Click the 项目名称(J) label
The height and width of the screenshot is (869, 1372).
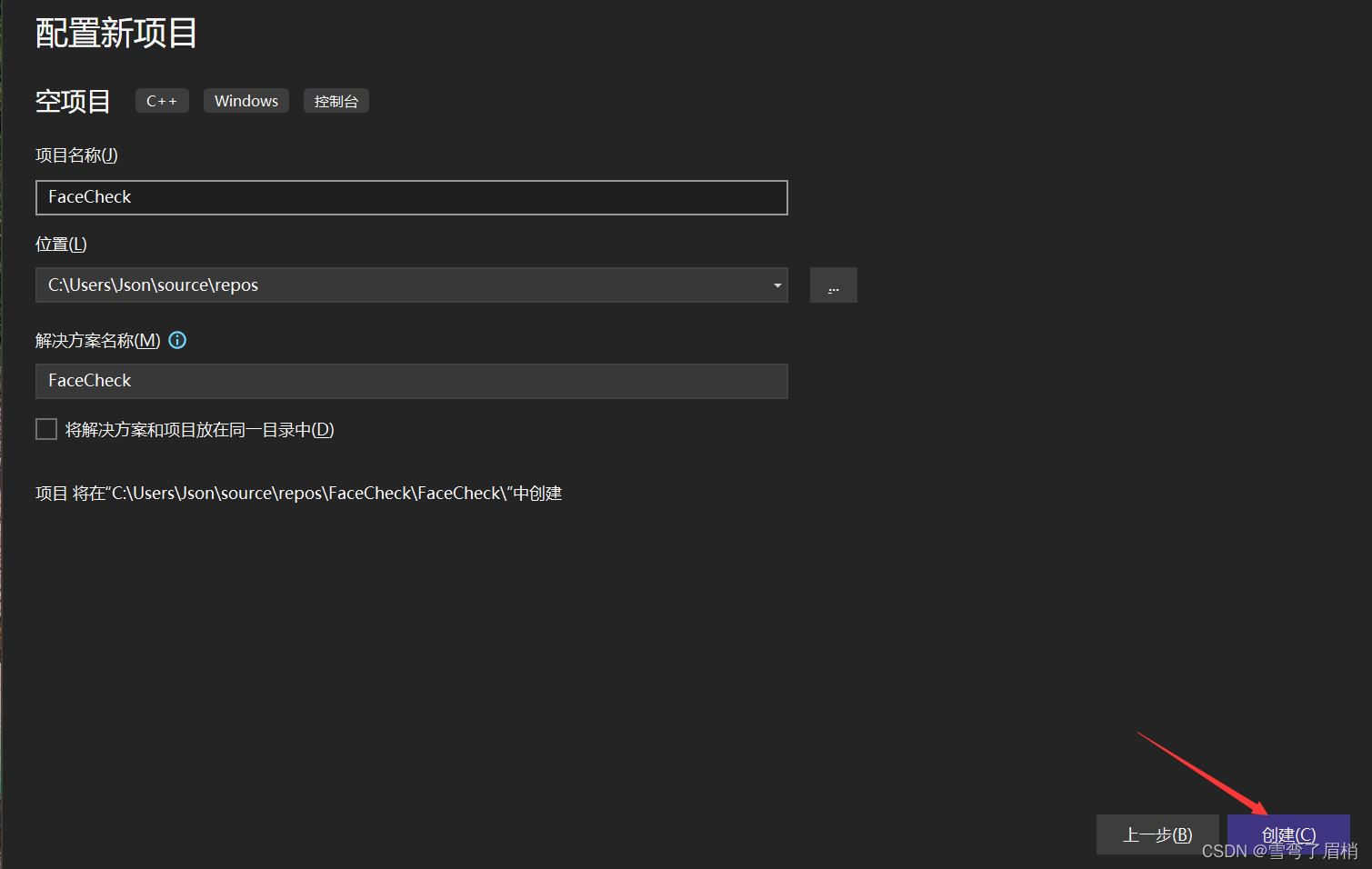click(76, 155)
